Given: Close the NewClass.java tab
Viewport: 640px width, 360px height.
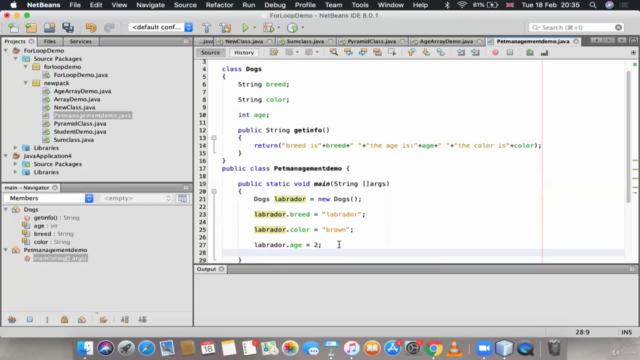Looking at the screenshot, I should coord(269,41).
